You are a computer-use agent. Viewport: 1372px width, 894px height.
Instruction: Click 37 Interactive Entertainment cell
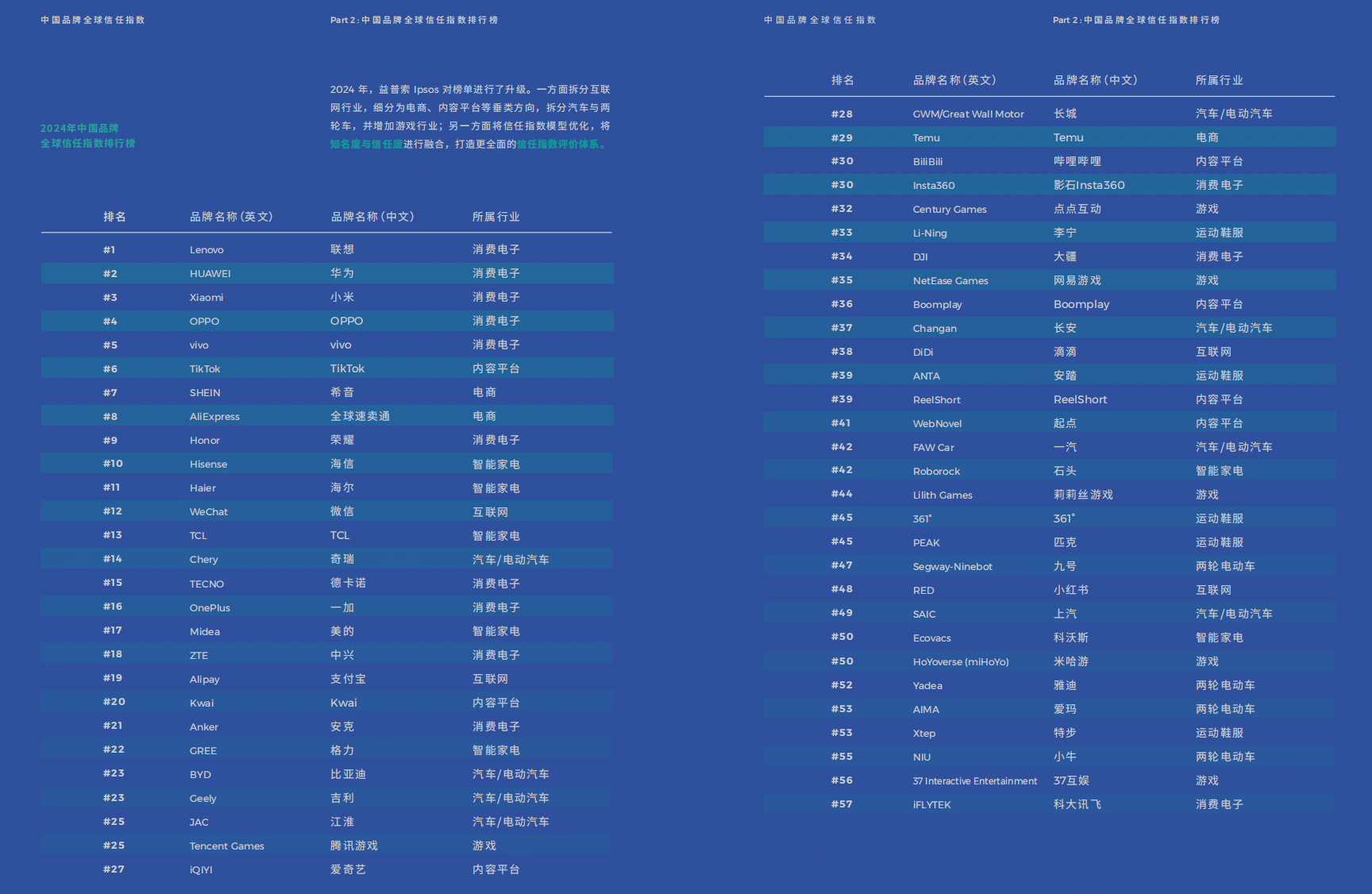pyautogui.click(x=975, y=781)
